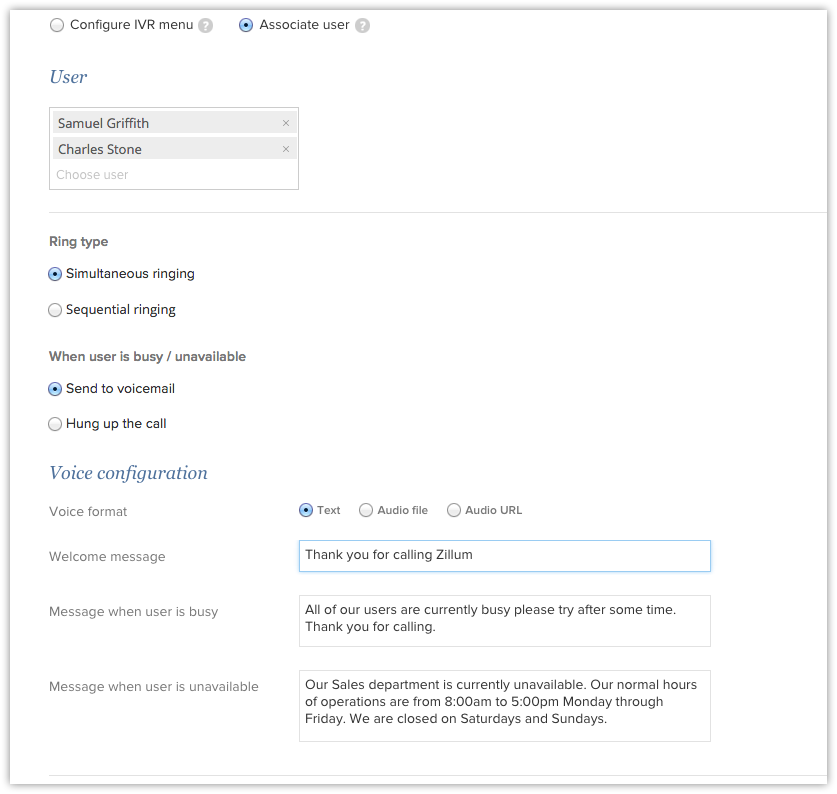The image size is (837, 794).
Task: Remove Charles Stone from user list
Action: (x=286, y=149)
